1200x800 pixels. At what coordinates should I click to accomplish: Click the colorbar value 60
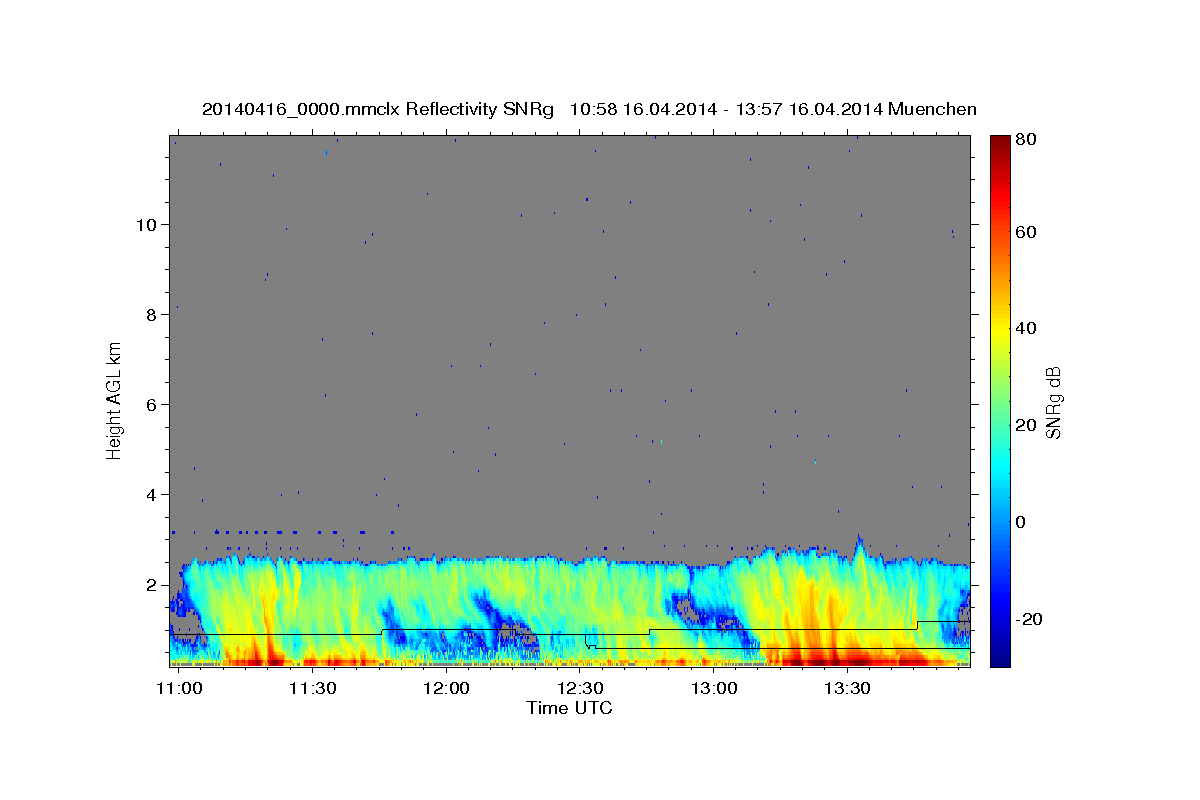click(x=1025, y=232)
